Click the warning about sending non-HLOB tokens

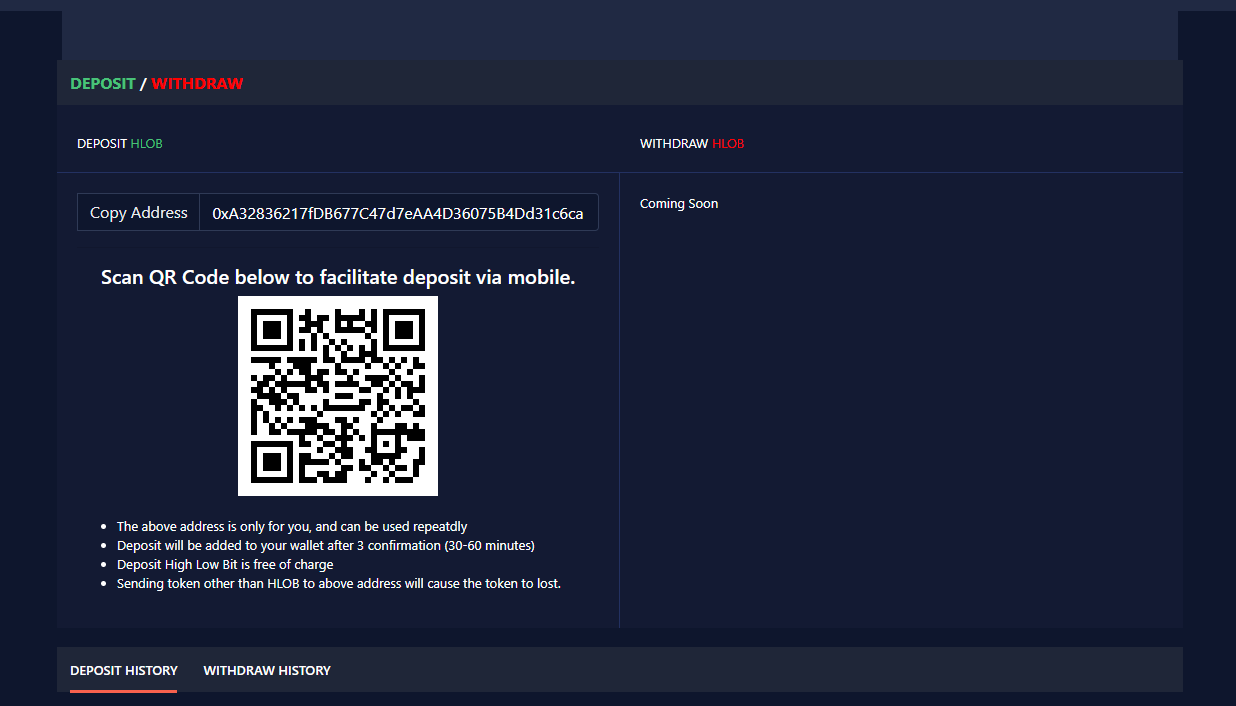[x=339, y=583]
